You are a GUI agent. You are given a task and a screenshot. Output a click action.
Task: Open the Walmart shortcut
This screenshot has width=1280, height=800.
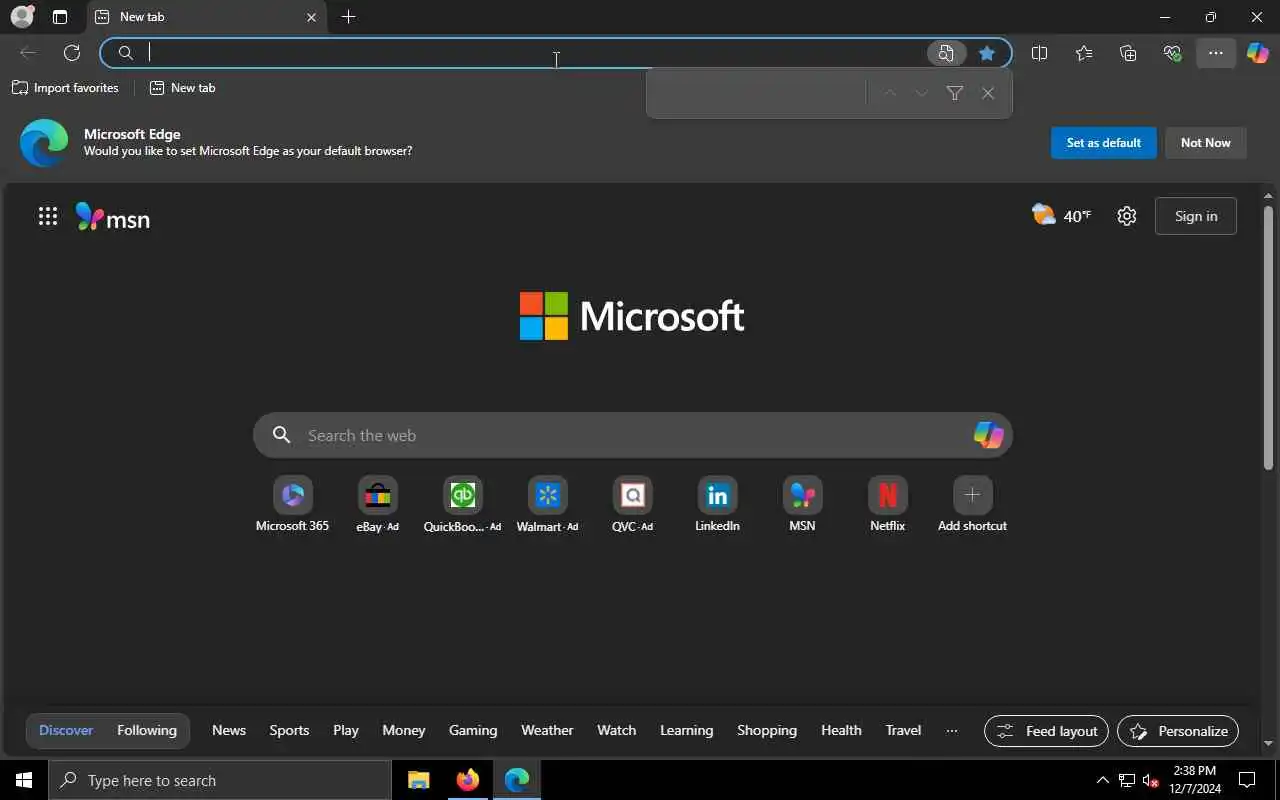click(x=547, y=504)
